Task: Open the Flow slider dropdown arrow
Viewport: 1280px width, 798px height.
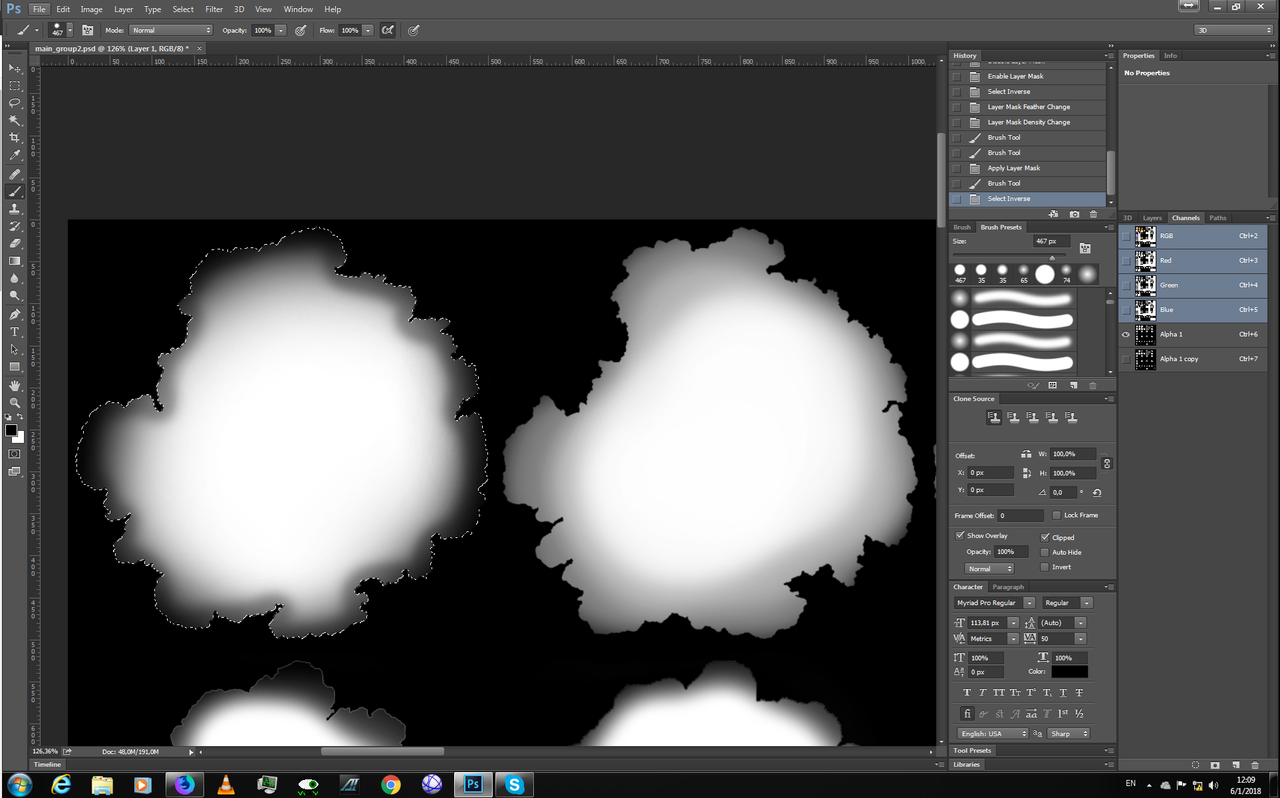Action: [368, 30]
